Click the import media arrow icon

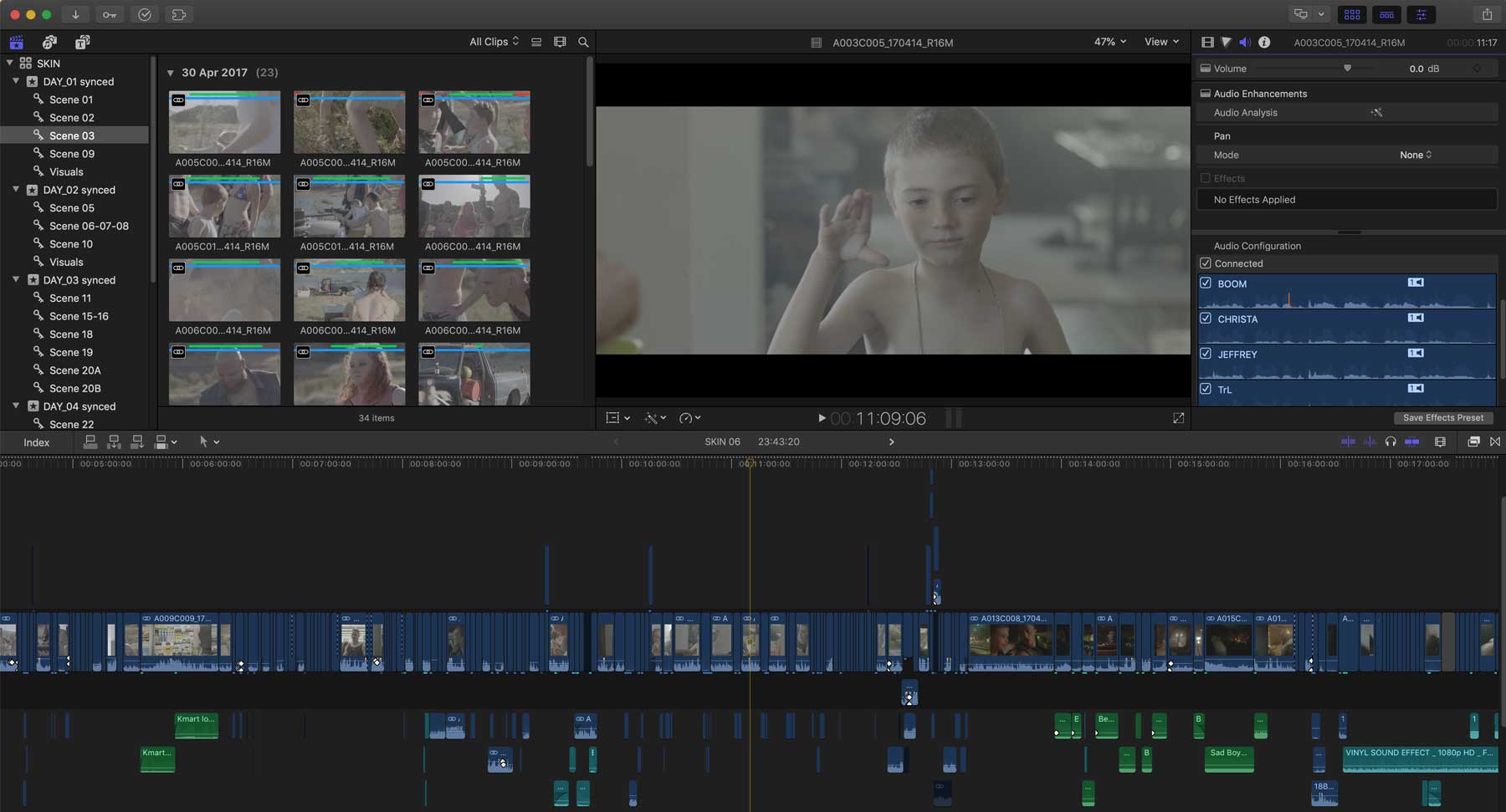coord(75,14)
